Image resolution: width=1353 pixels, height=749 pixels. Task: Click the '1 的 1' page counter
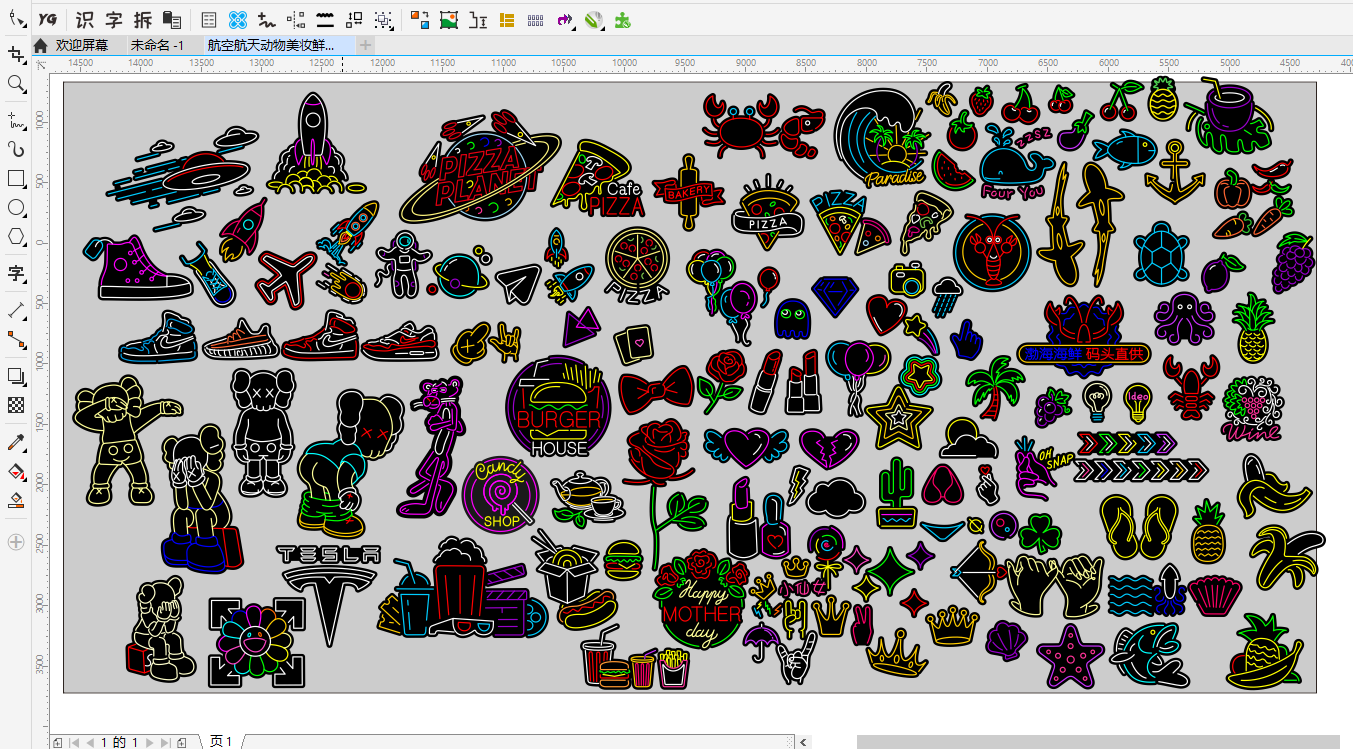coord(120,742)
